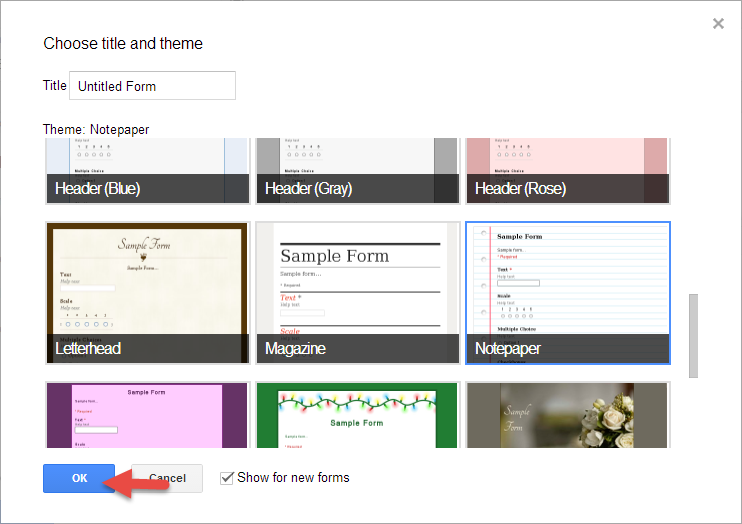Click the Title text field
Viewport: 742px width, 524px height.
(x=152, y=86)
